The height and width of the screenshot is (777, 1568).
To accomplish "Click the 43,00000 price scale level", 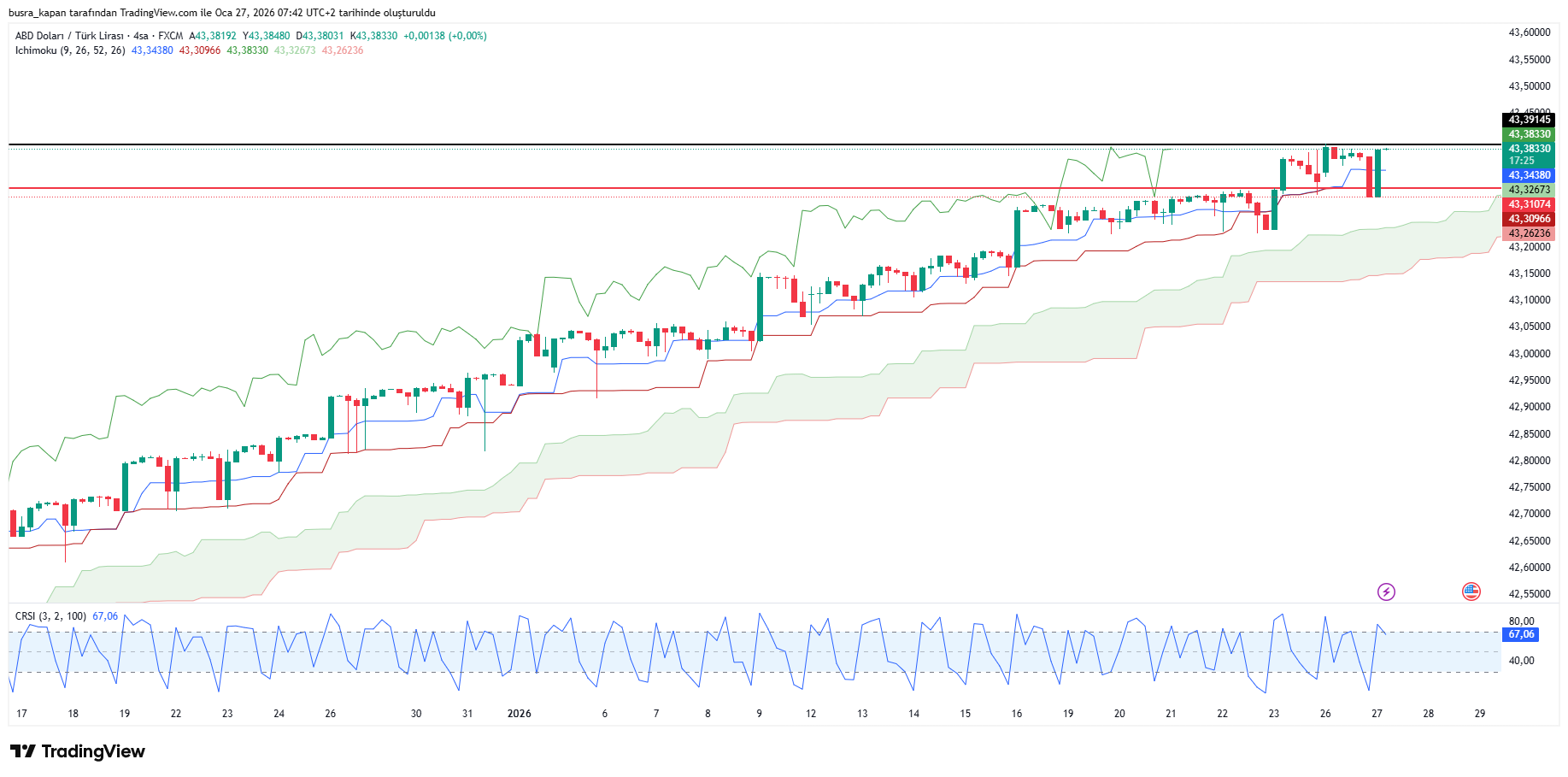I will [1529, 354].
